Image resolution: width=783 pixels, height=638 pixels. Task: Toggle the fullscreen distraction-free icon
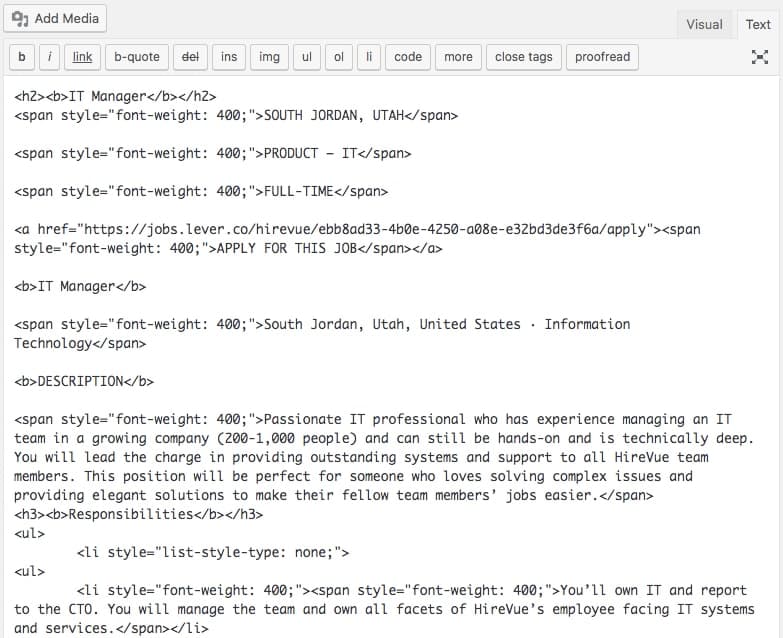pyautogui.click(x=760, y=57)
